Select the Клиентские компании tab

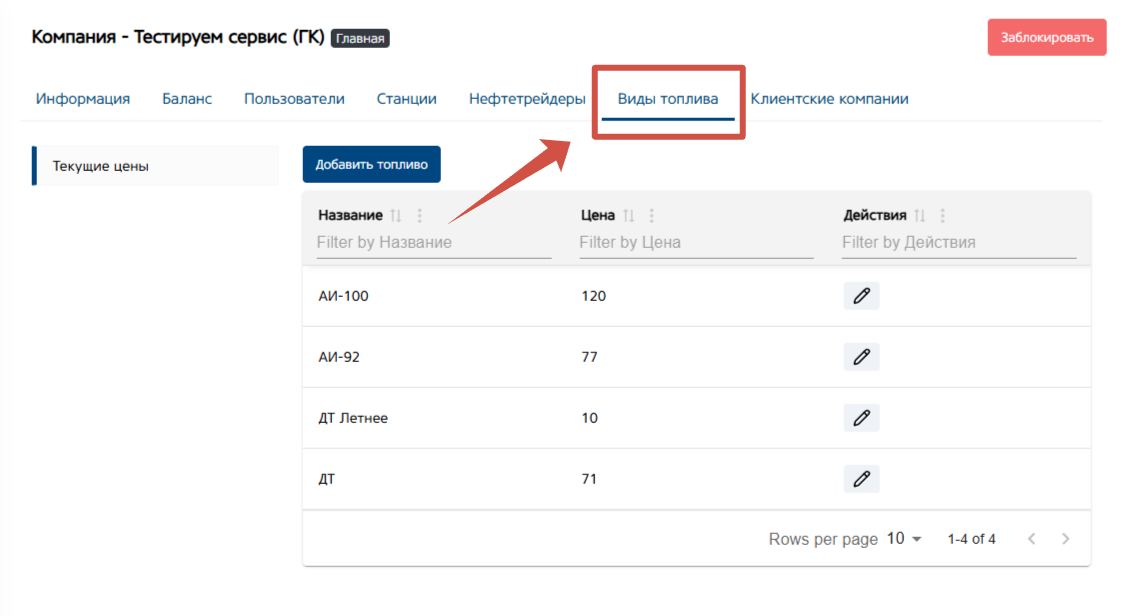tap(829, 99)
